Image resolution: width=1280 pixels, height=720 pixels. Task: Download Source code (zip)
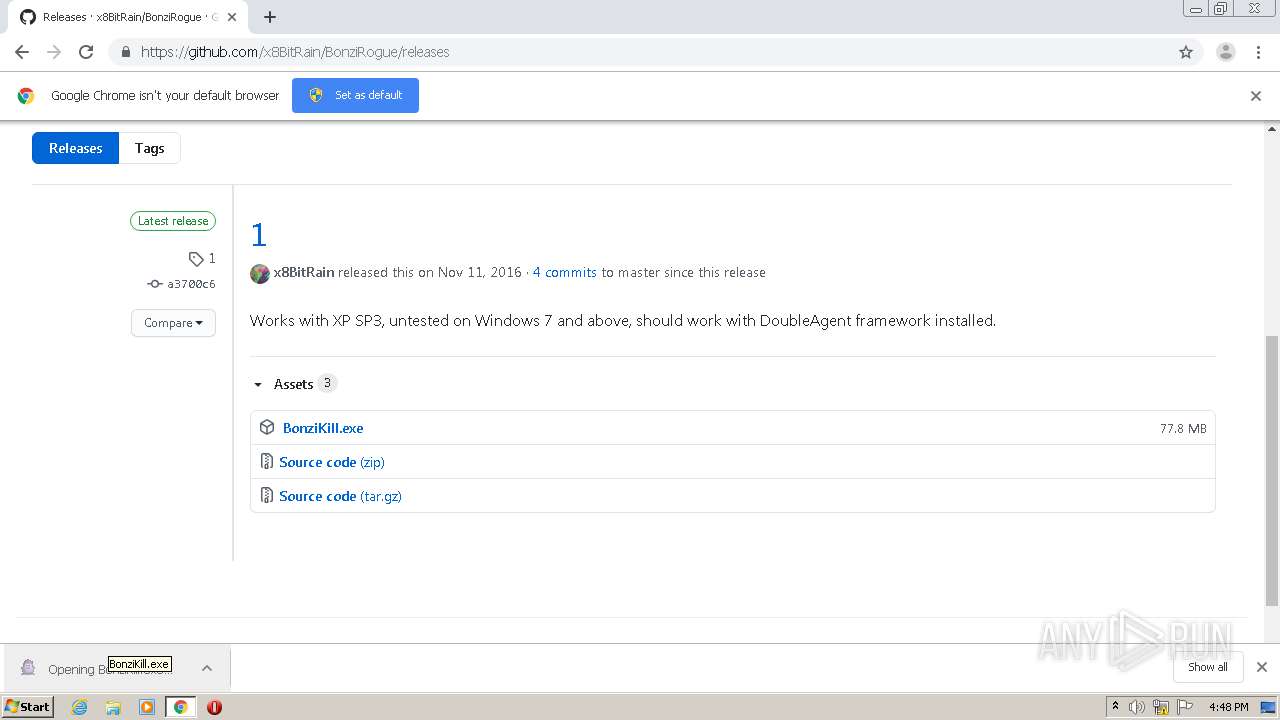332,462
